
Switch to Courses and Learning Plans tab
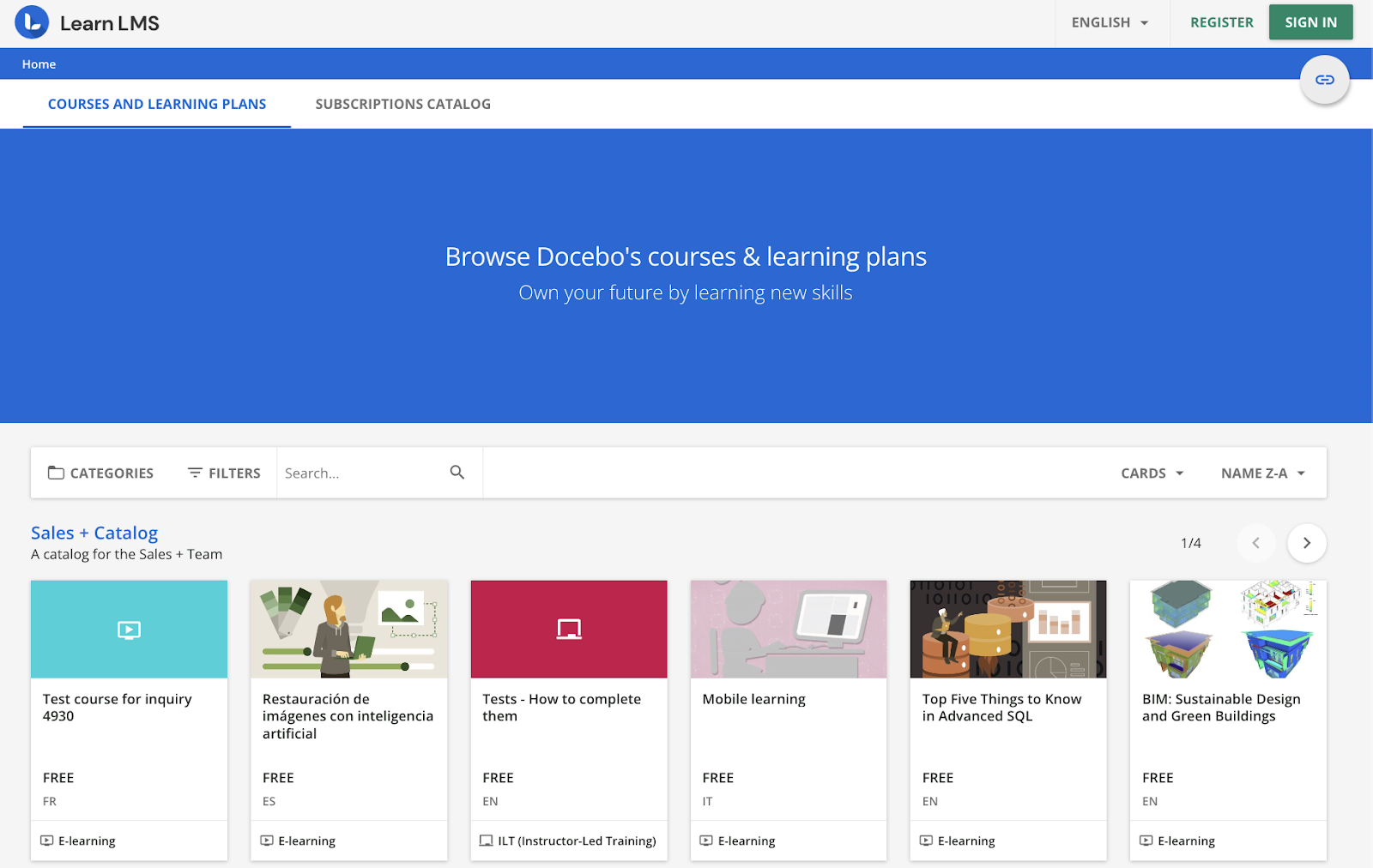157,104
